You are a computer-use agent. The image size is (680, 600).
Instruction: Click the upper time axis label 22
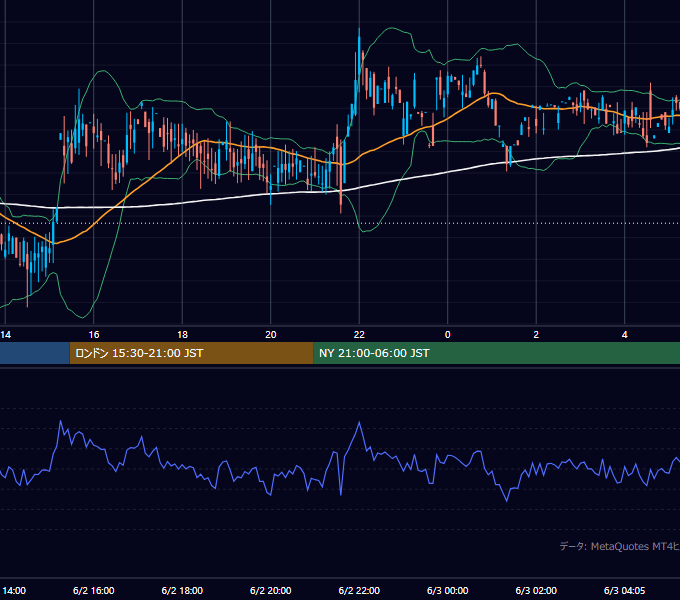[359, 335]
